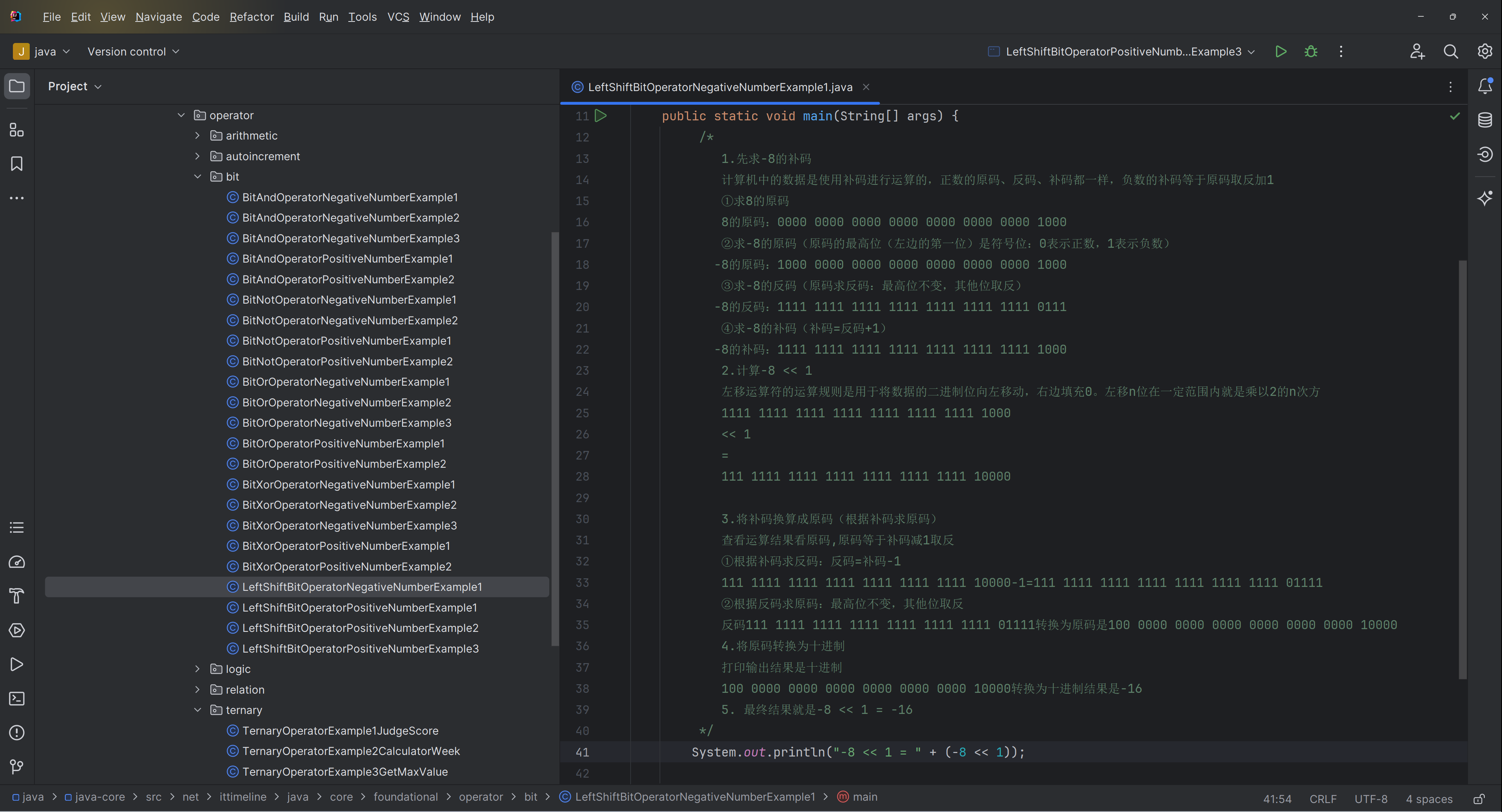Open the java project dropdown
Screen dimensions: 1502x812
(x=41, y=51)
